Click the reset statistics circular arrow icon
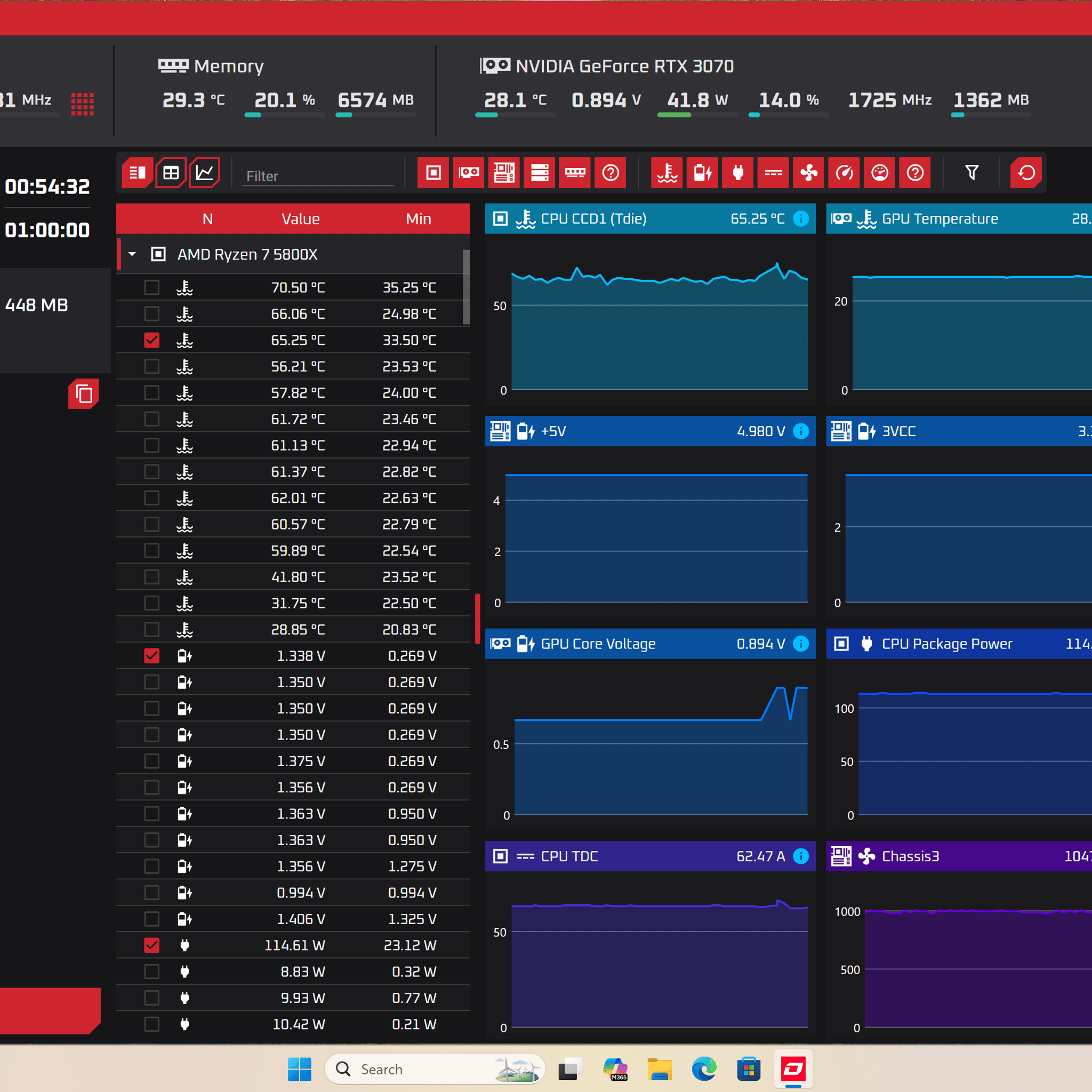This screenshot has width=1092, height=1092. click(1026, 172)
